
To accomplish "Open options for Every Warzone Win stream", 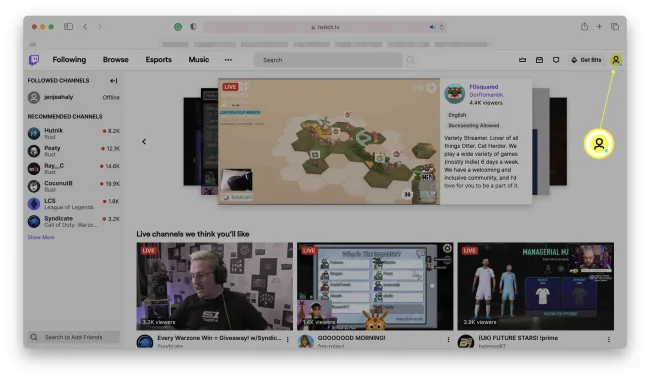I will point(287,340).
